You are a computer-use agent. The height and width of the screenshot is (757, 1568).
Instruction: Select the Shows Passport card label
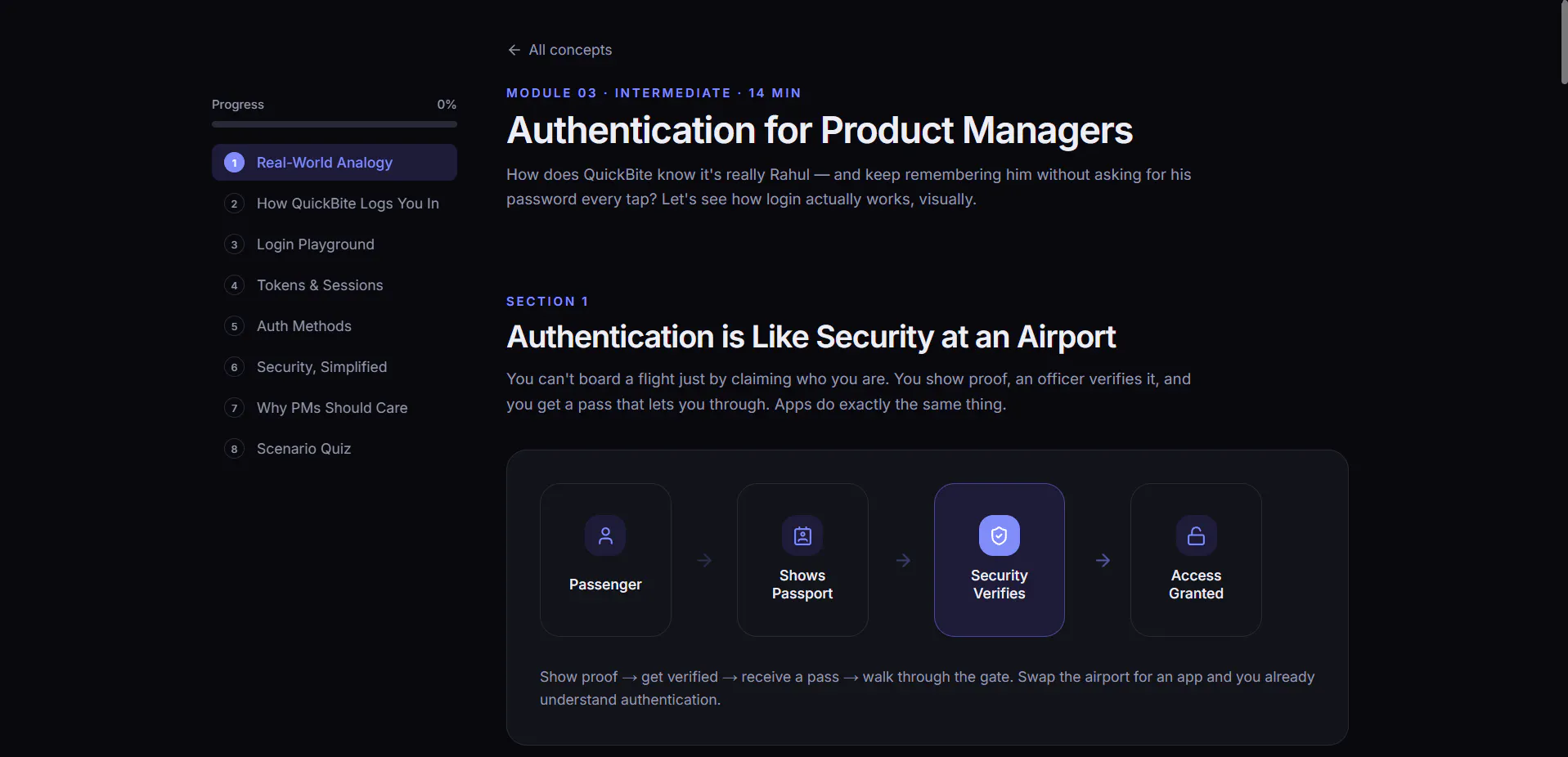click(802, 585)
